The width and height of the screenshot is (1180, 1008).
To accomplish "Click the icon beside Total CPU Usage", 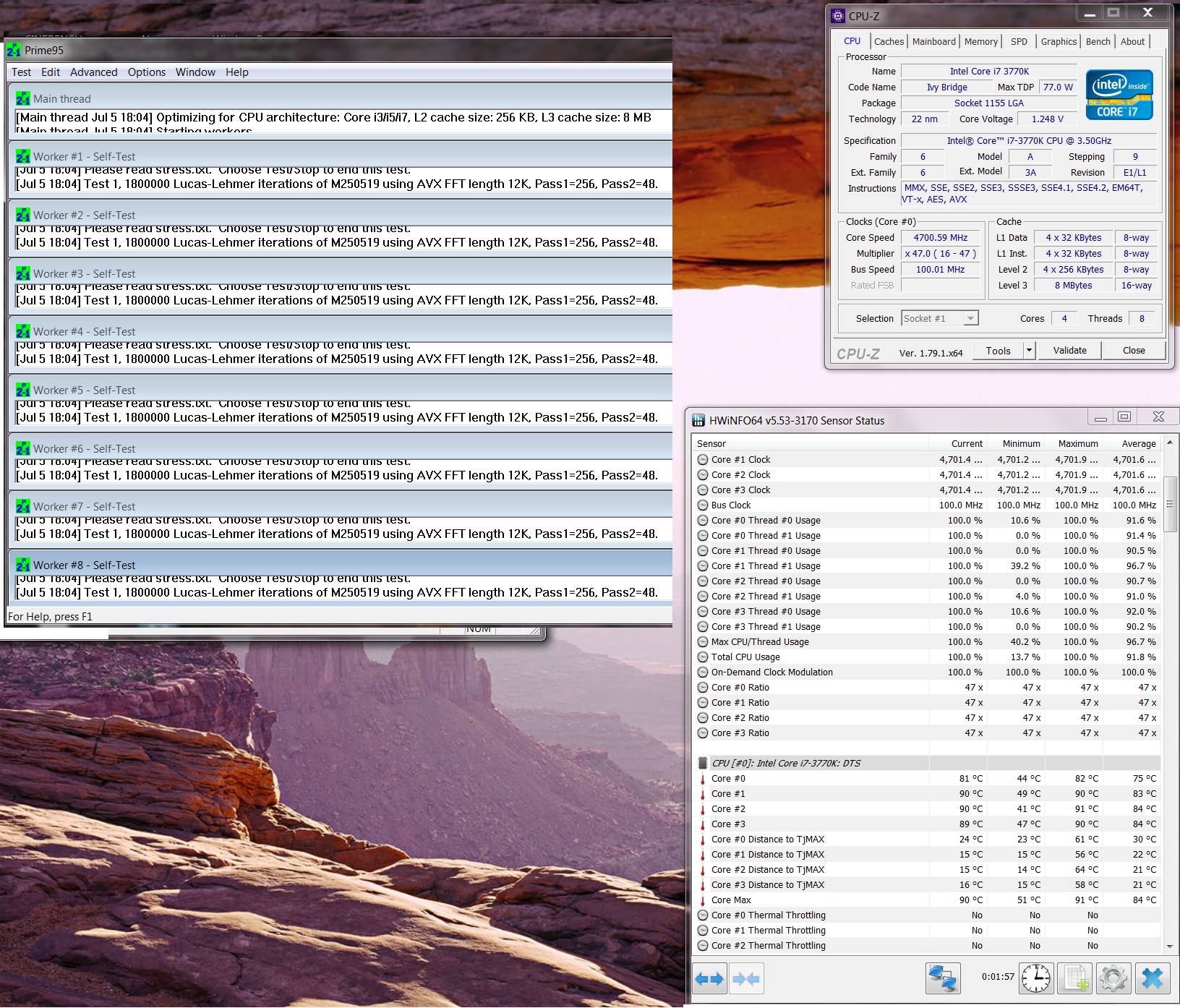I will 703,657.
